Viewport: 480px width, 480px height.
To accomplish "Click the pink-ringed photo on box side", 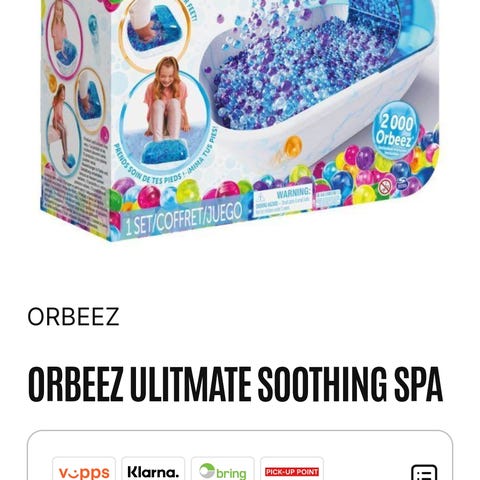I will pyautogui.click(x=65, y=38).
